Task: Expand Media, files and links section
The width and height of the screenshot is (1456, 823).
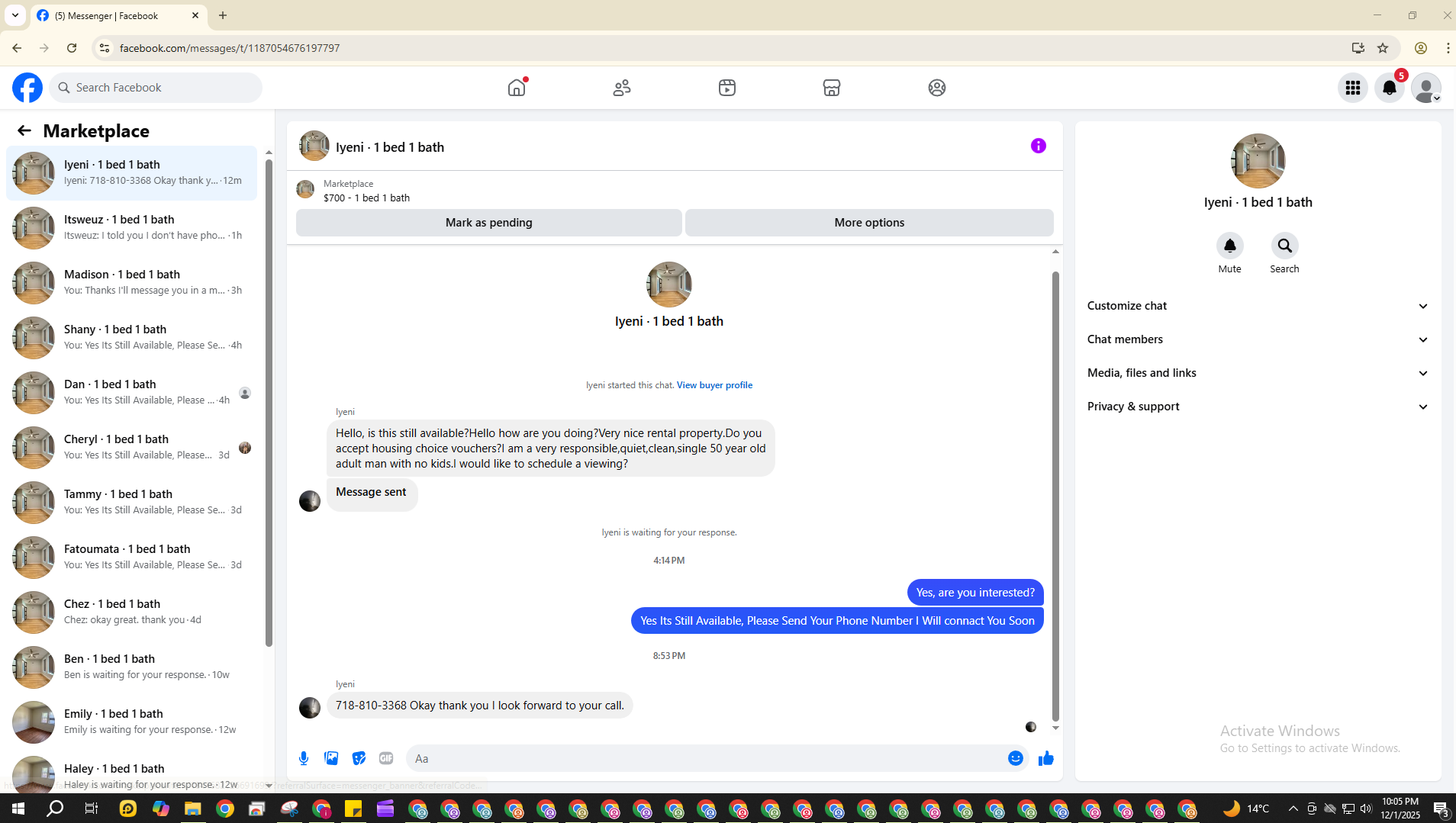Action: coord(1258,373)
